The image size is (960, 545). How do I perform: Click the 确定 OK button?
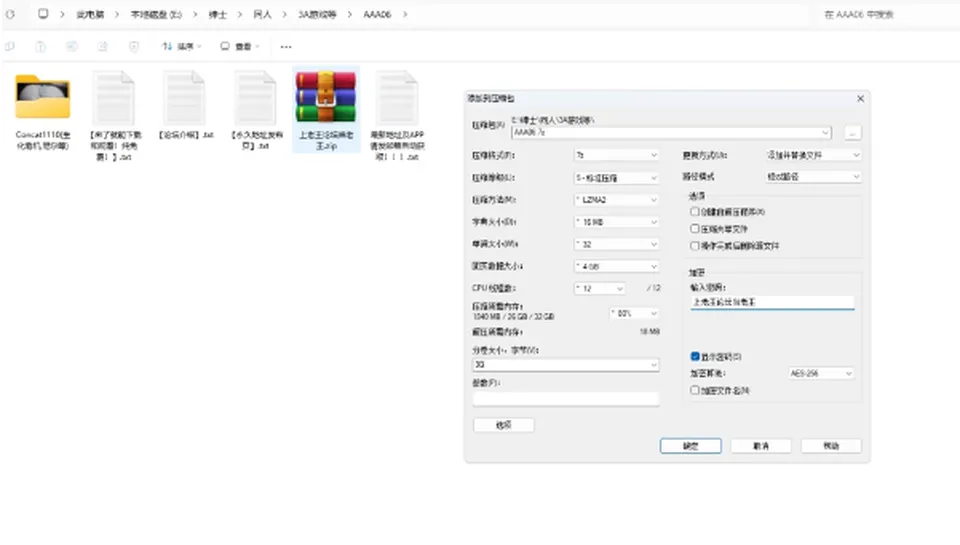(691, 446)
